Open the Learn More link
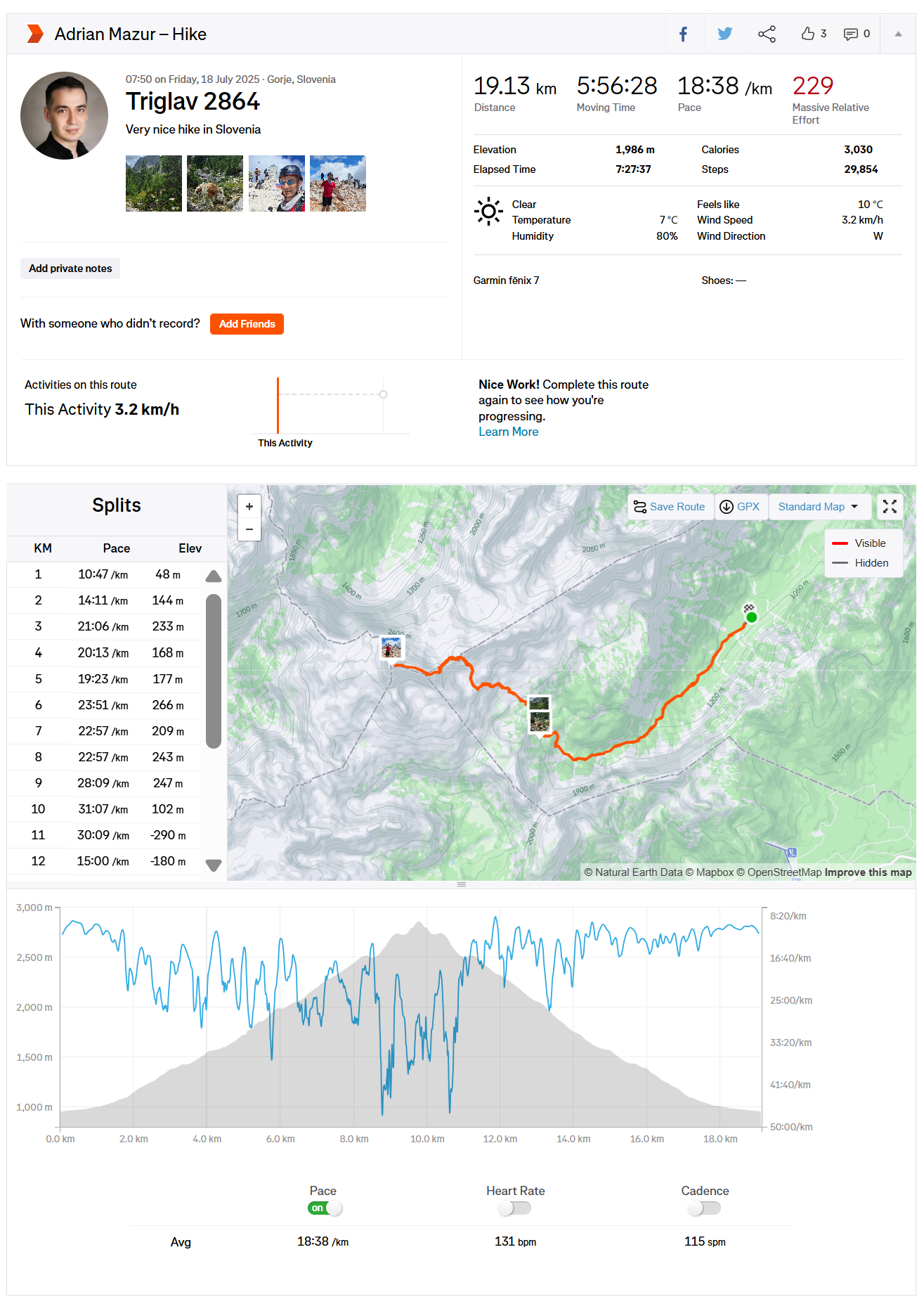 tap(508, 432)
